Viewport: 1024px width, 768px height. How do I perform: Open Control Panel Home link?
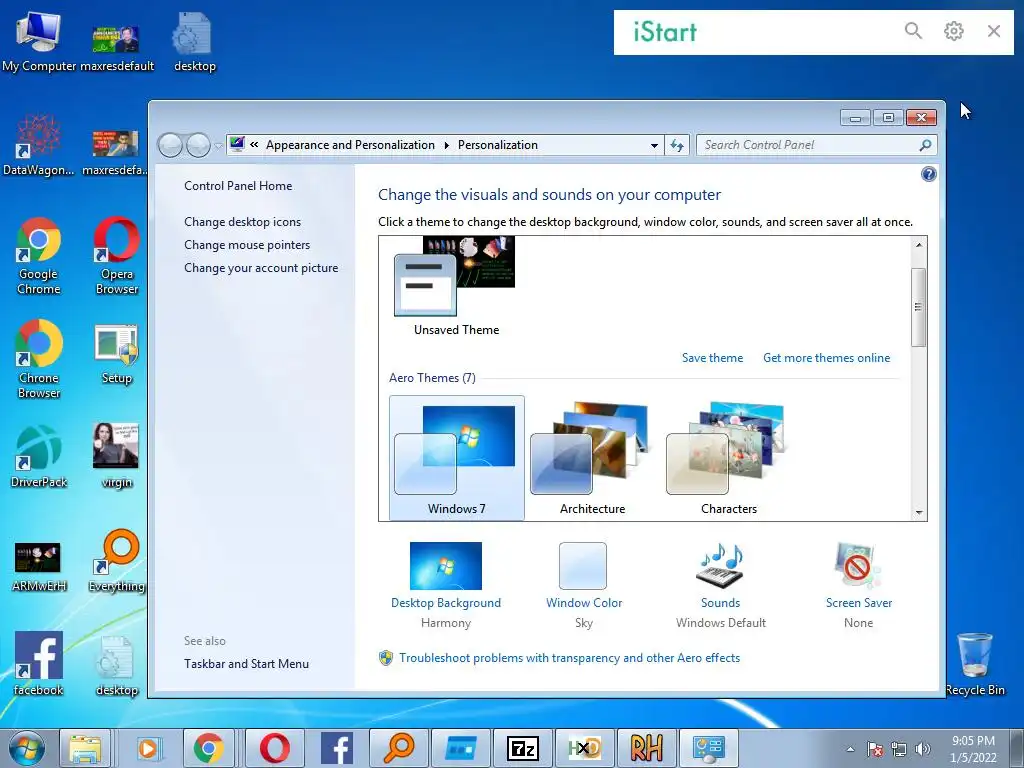(x=238, y=185)
